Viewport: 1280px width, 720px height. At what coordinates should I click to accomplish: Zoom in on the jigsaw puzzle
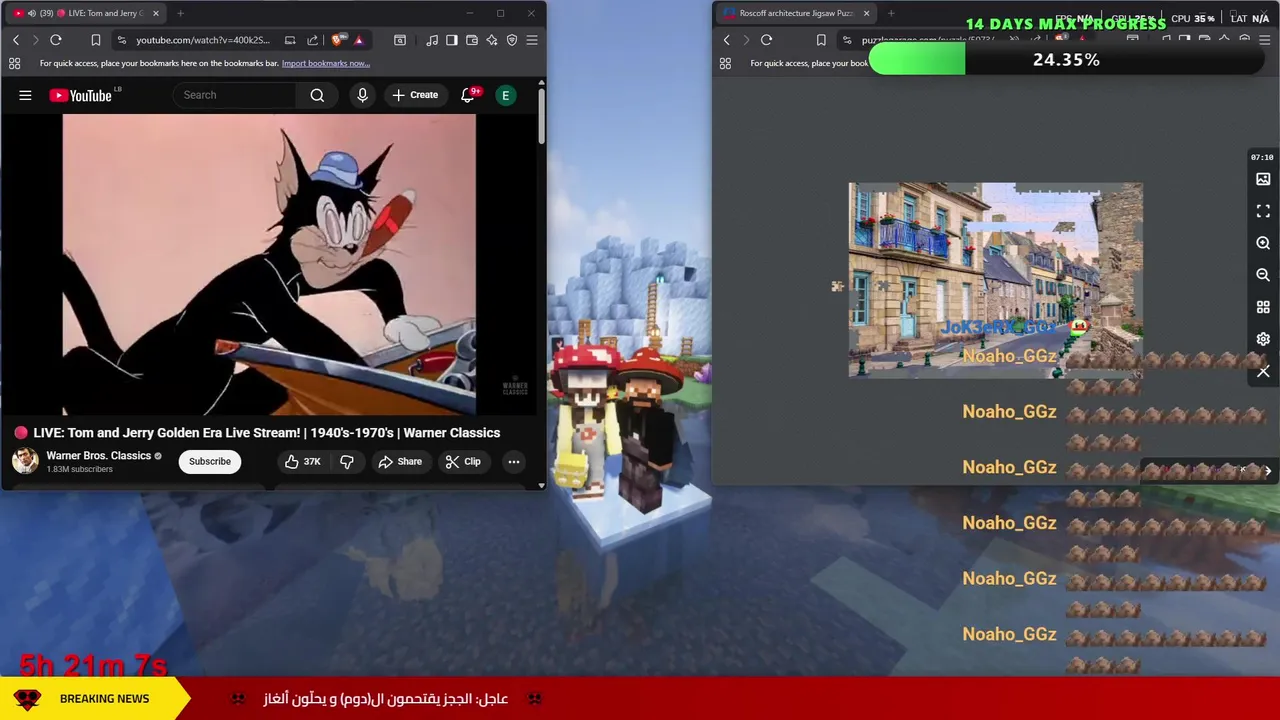pyautogui.click(x=1263, y=243)
